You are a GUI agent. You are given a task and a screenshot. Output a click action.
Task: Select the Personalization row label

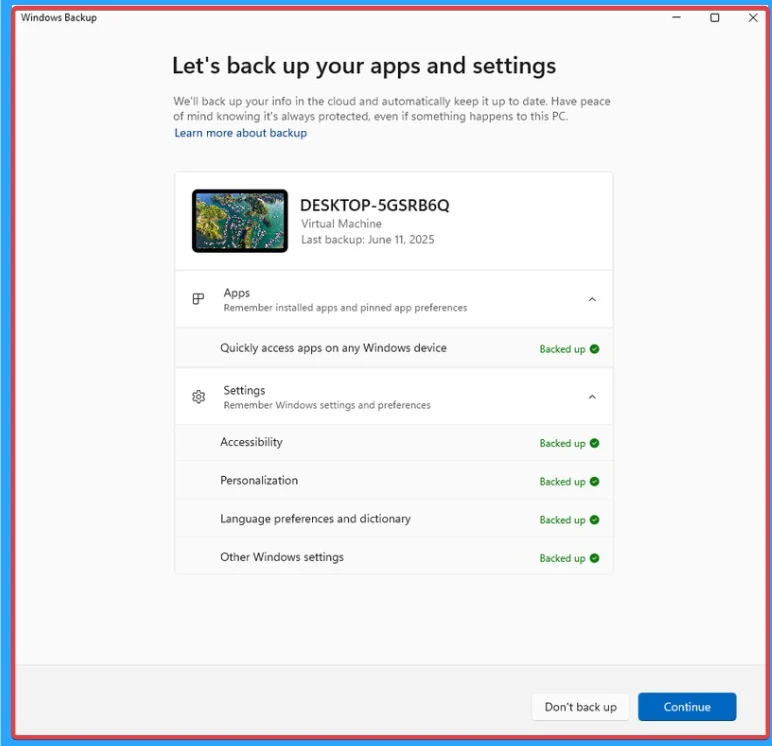[259, 481]
